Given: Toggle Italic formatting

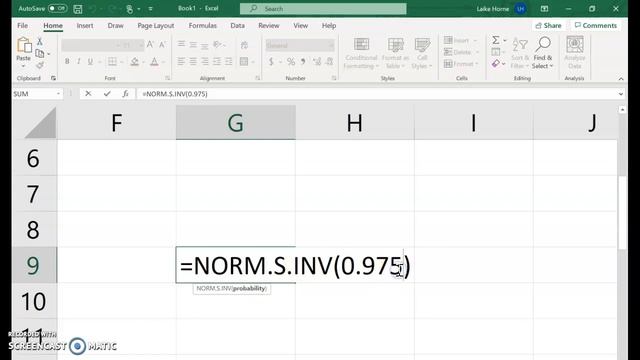Looking at the screenshot, I should (x=78, y=62).
